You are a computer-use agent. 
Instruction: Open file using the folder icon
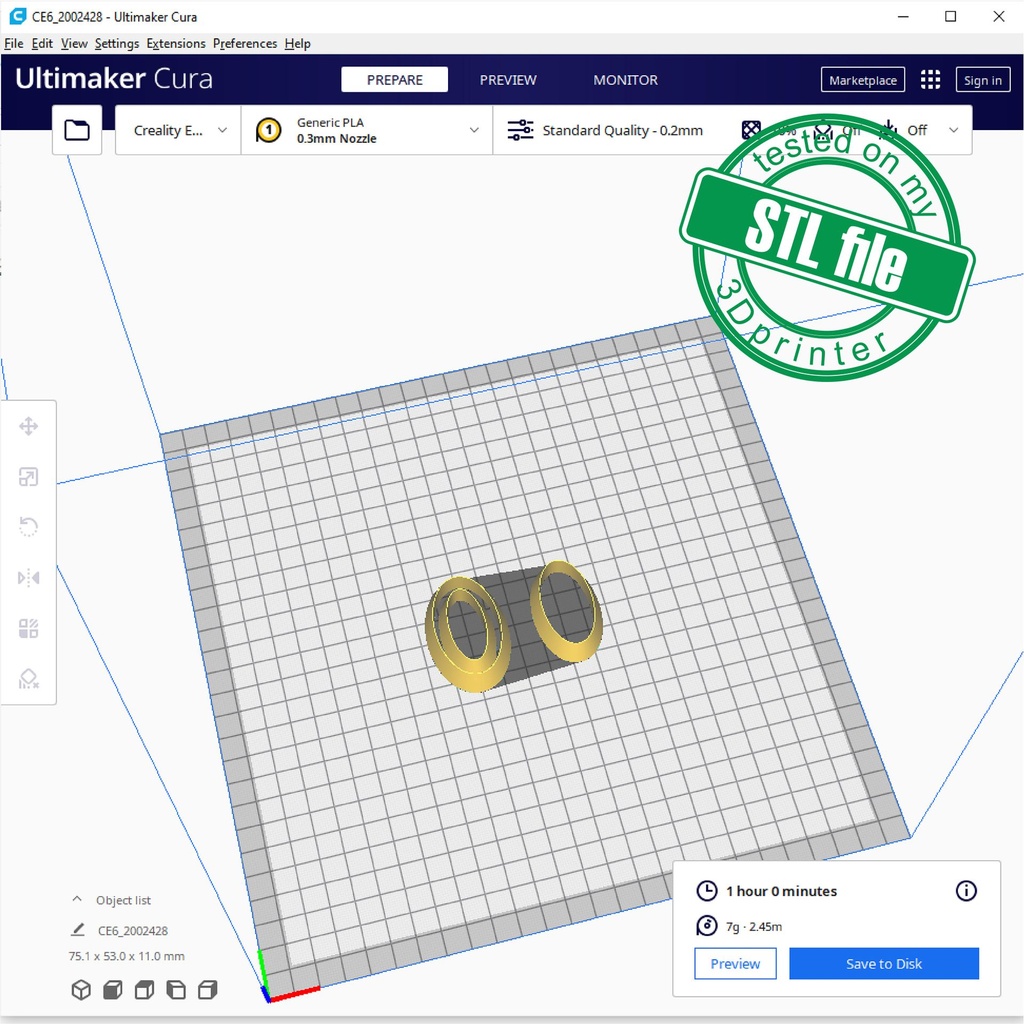(x=77, y=130)
